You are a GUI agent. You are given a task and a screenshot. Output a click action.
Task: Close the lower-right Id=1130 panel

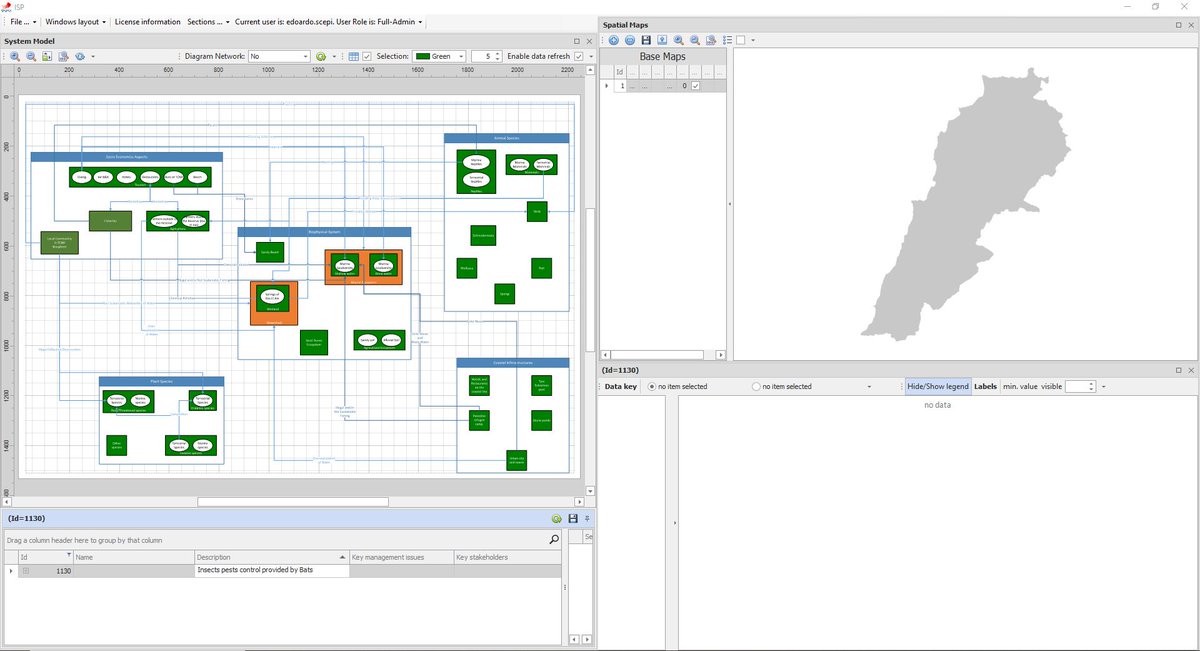click(1191, 370)
